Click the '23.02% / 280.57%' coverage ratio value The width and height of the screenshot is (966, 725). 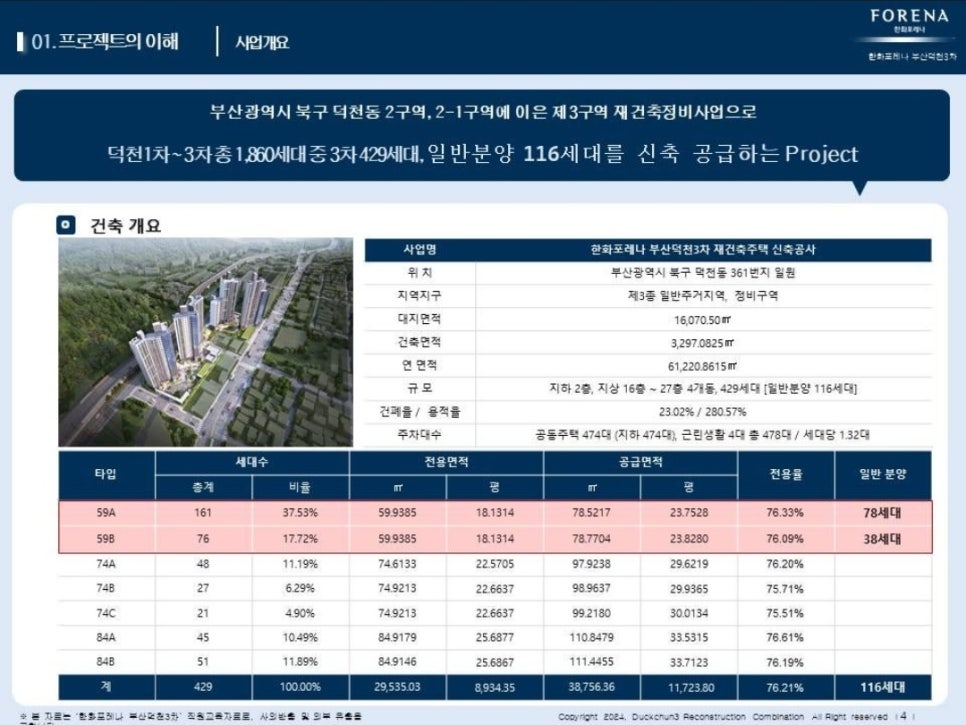coord(703,412)
